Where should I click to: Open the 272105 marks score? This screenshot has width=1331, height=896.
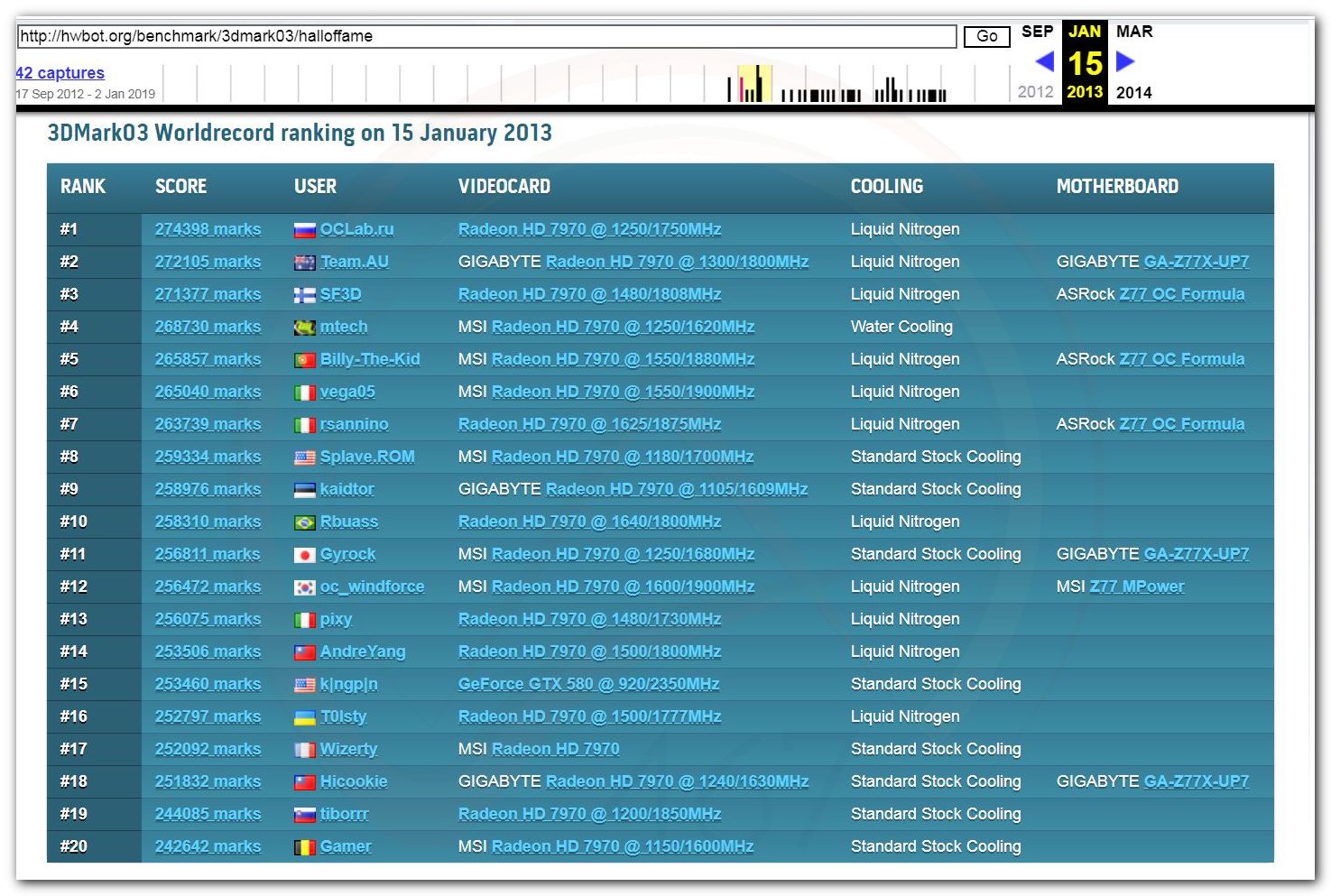coord(208,262)
